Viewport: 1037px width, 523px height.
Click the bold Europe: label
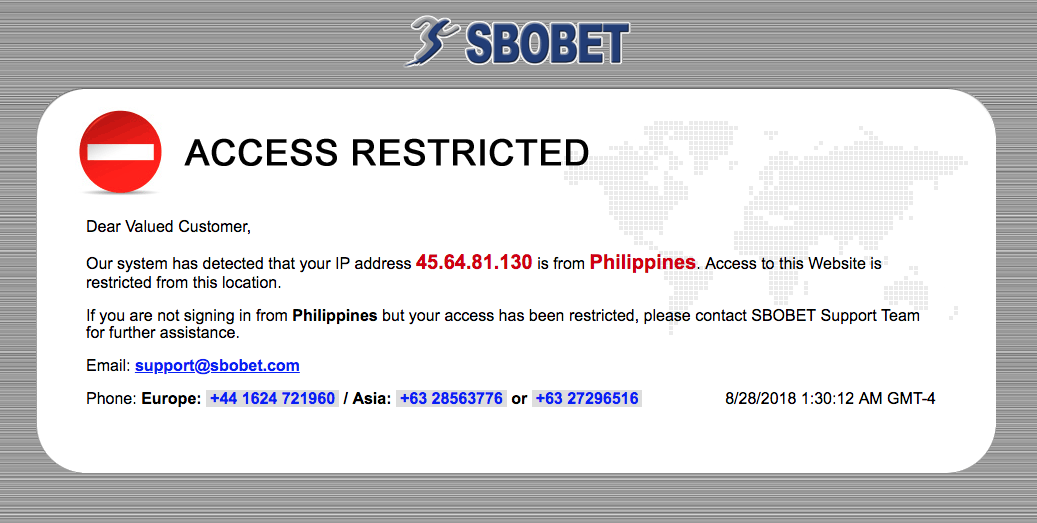(x=171, y=399)
